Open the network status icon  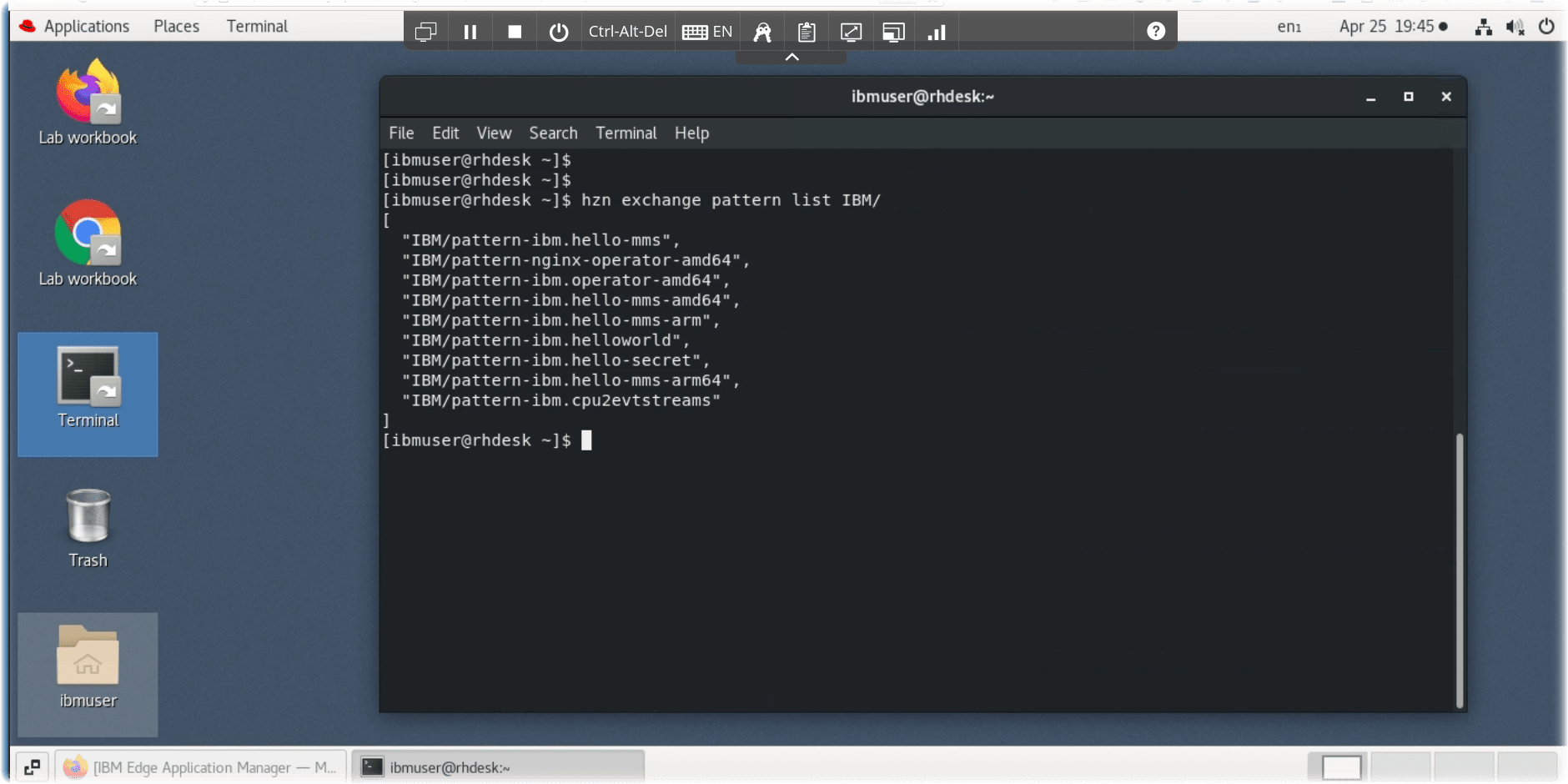click(1484, 27)
